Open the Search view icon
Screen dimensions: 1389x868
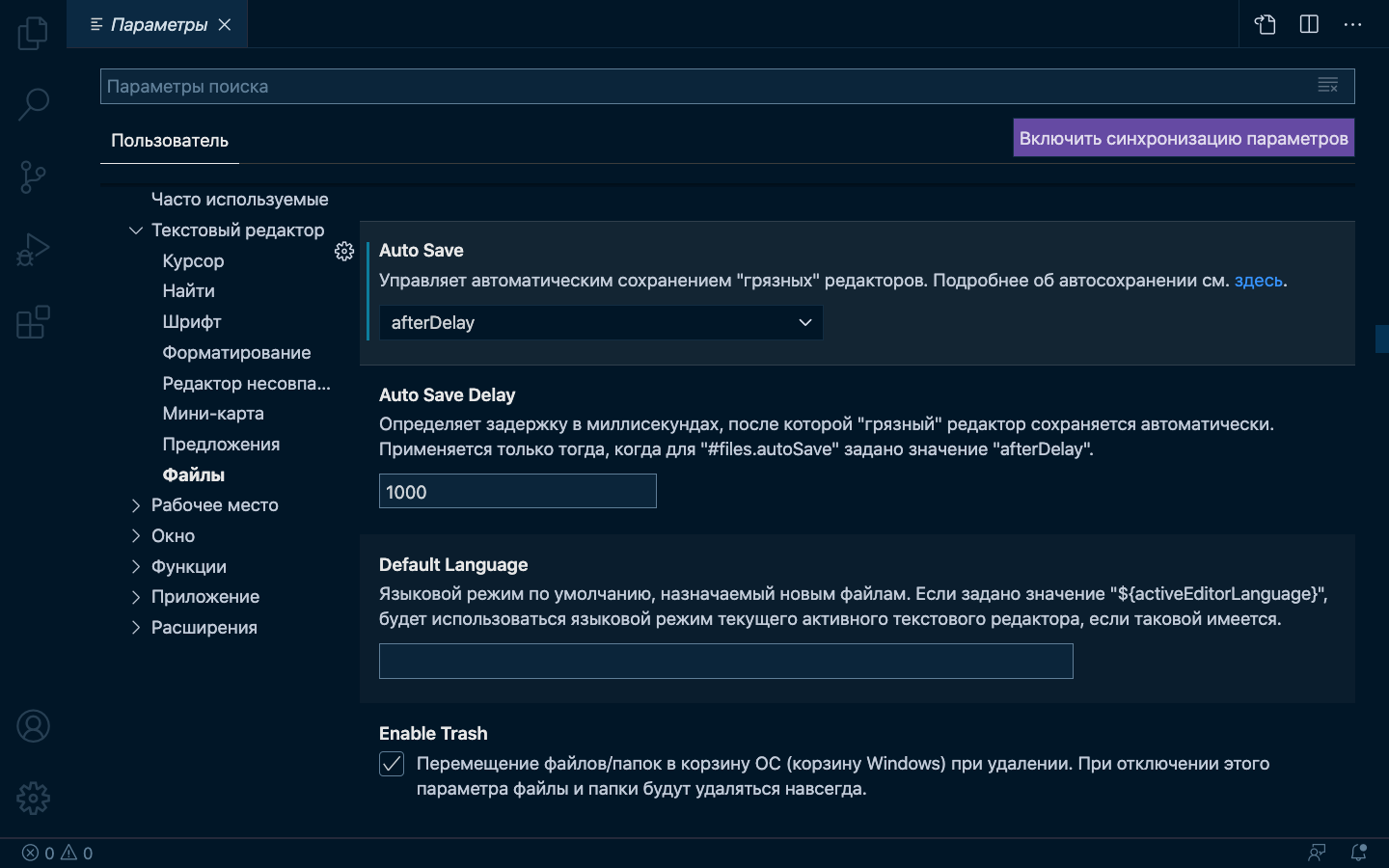[x=33, y=104]
